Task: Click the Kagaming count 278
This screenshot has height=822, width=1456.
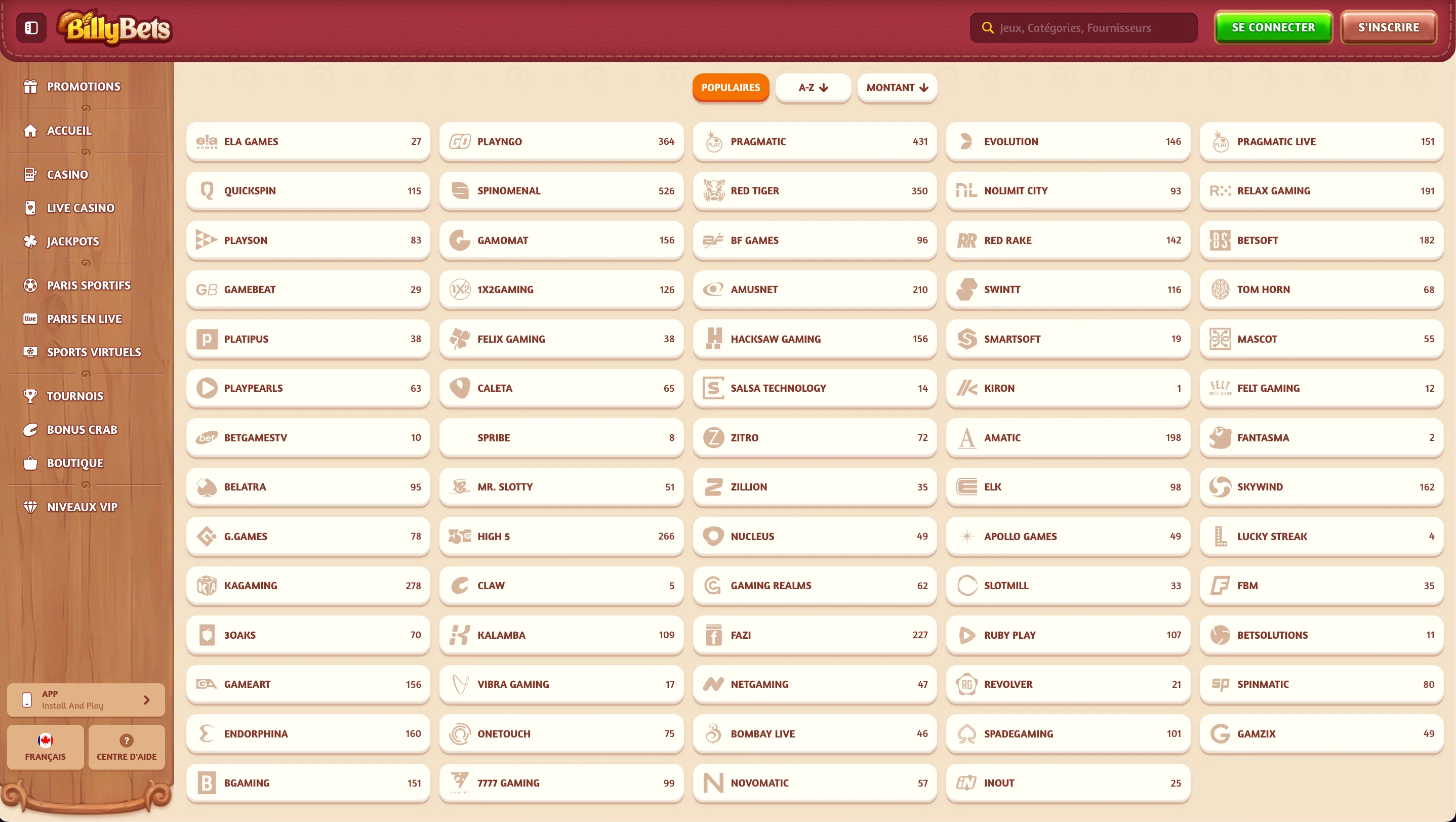Action: tap(413, 585)
